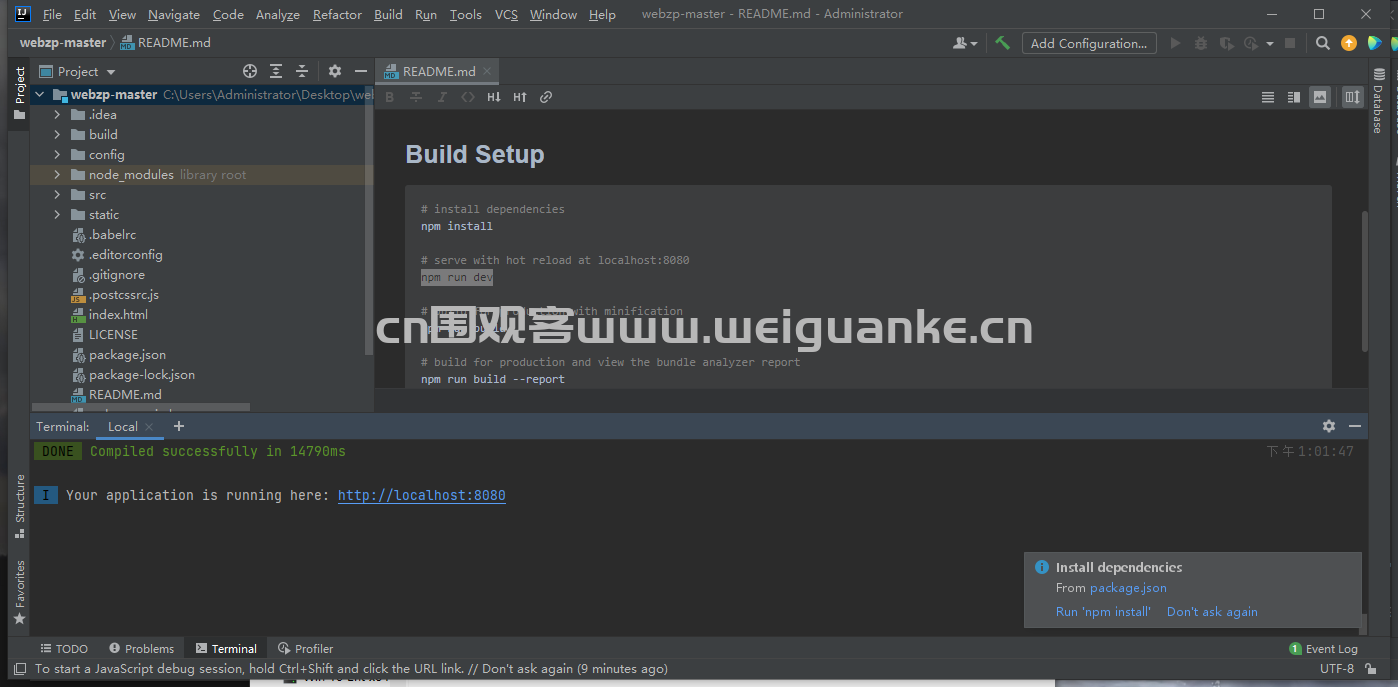Screen dimensions: 1398x687
Task: Click the Debug bug icon
Action: point(1201,43)
